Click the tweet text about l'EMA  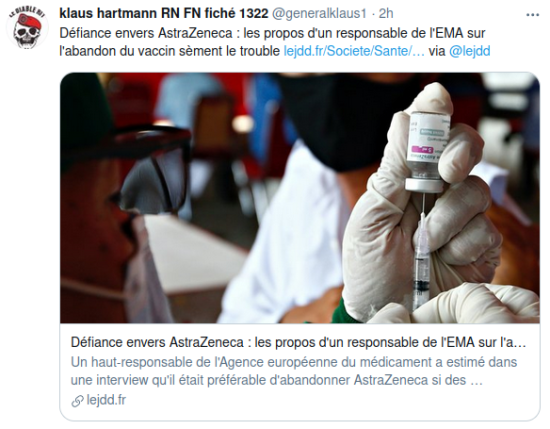pyautogui.click(x=272, y=33)
